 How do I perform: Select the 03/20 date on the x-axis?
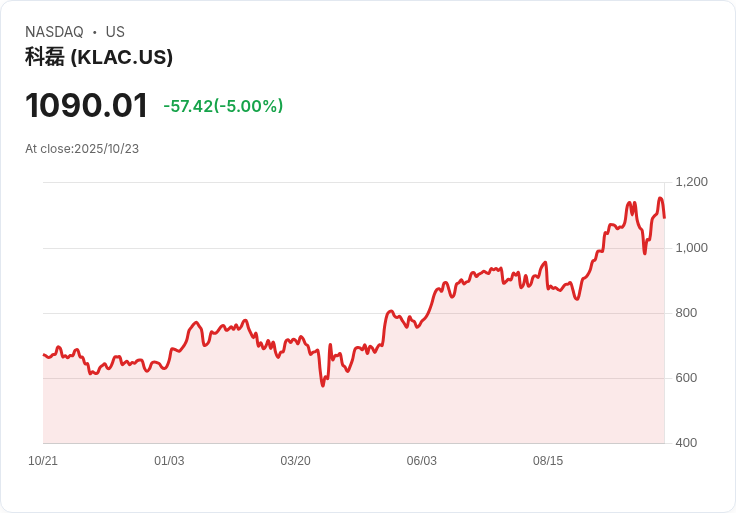point(295,461)
